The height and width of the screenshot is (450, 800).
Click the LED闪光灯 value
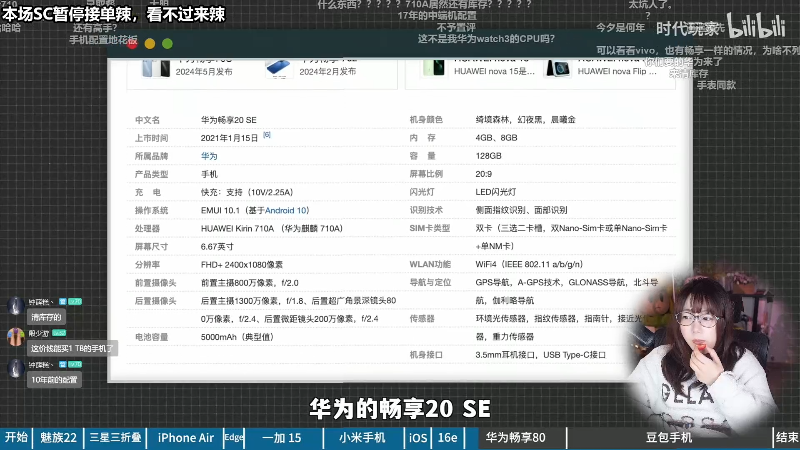495,192
